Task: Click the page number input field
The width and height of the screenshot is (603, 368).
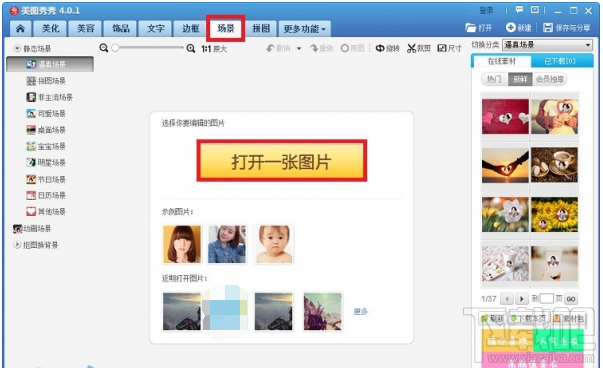Action: tap(546, 299)
